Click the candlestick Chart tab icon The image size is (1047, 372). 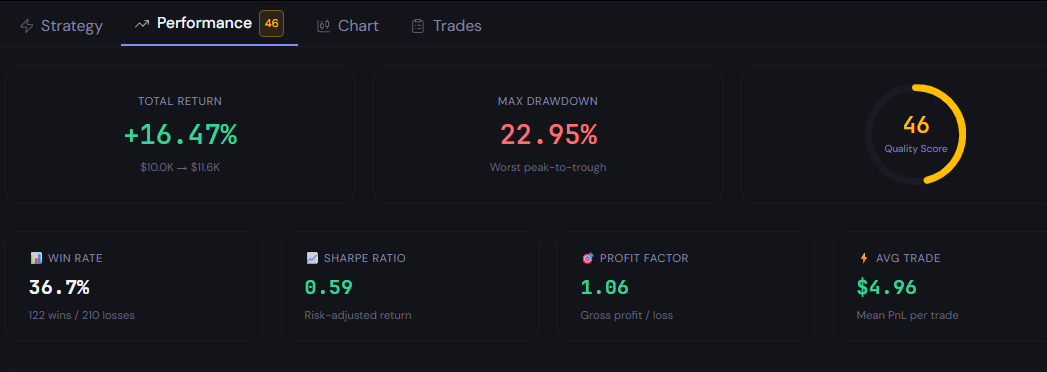click(x=324, y=26)
